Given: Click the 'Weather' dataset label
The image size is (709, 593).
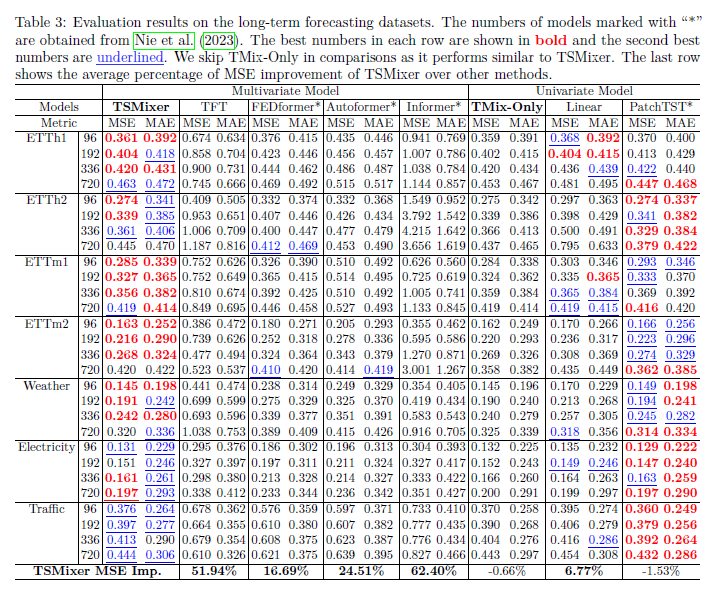Looking at the screenshot, I should point(46,386).
